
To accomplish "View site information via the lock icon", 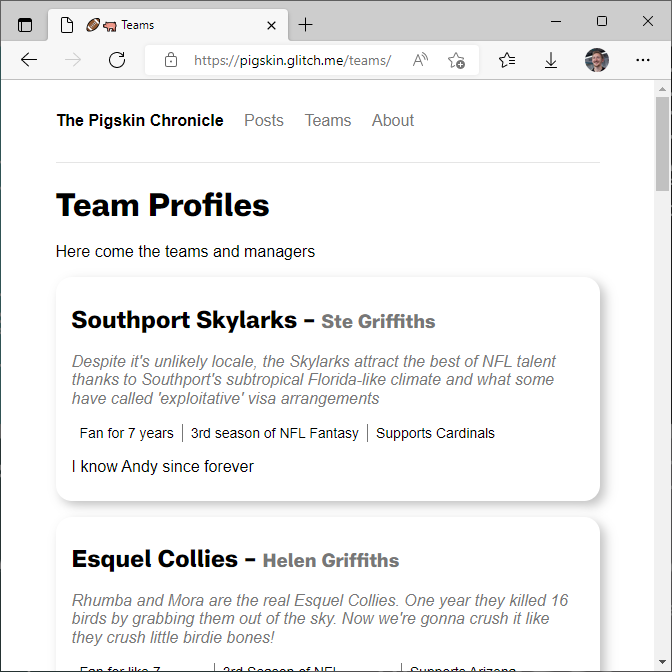I will pos(171,60).
